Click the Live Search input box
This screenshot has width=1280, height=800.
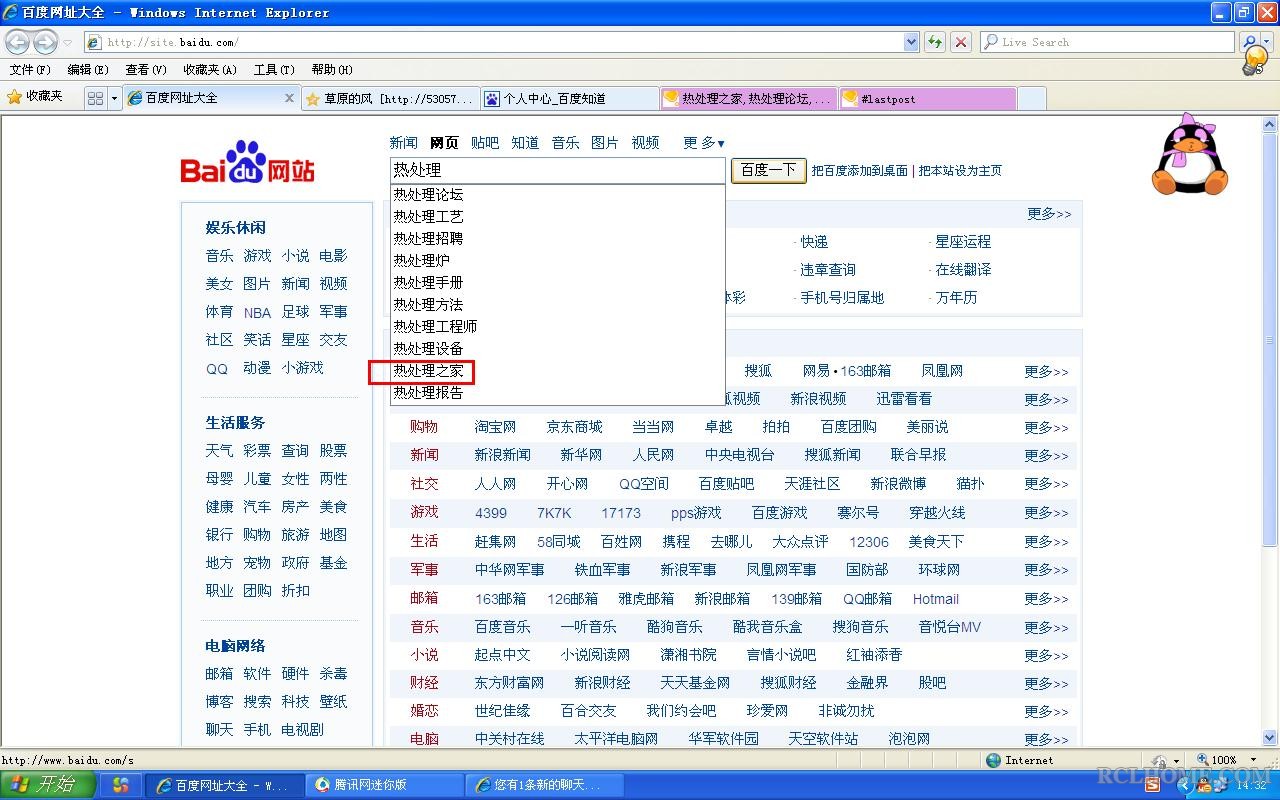[x=1107, y=42]
